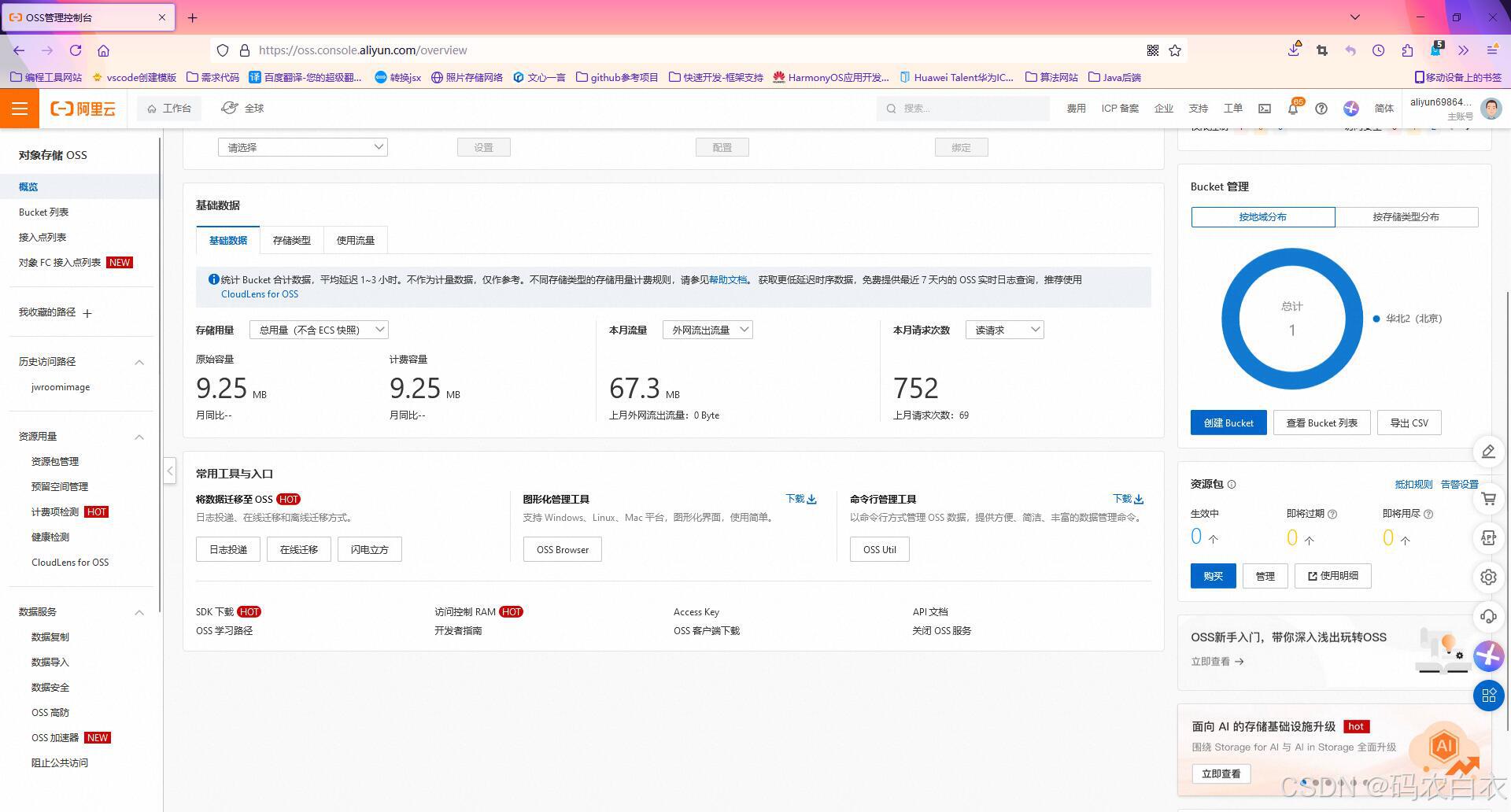Open the Cloud Shell terminal icon
This screenshot has height=812, width=1511.
(x=1265, y=109)
